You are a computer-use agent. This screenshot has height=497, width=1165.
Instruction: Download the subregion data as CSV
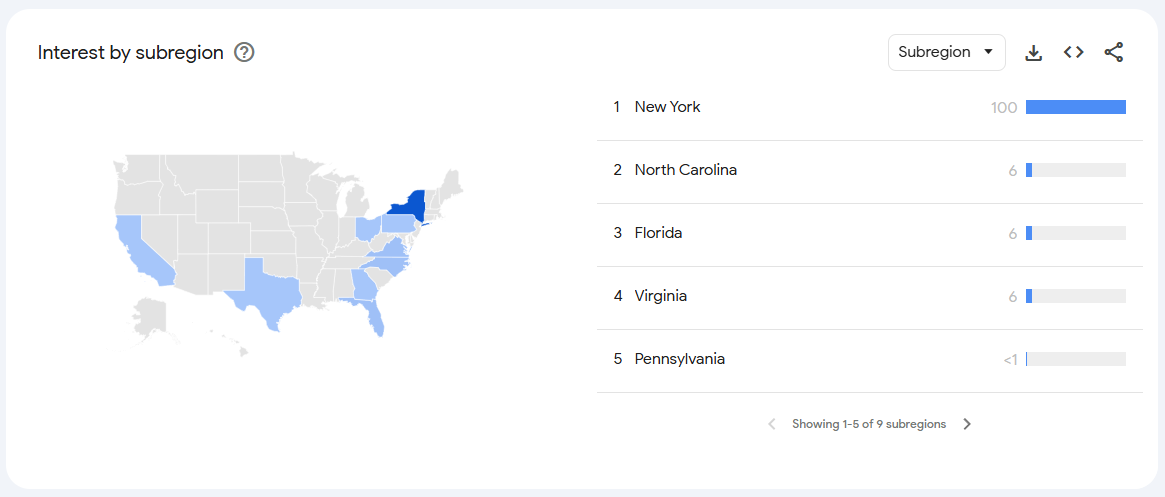[x=1033, y=53]
